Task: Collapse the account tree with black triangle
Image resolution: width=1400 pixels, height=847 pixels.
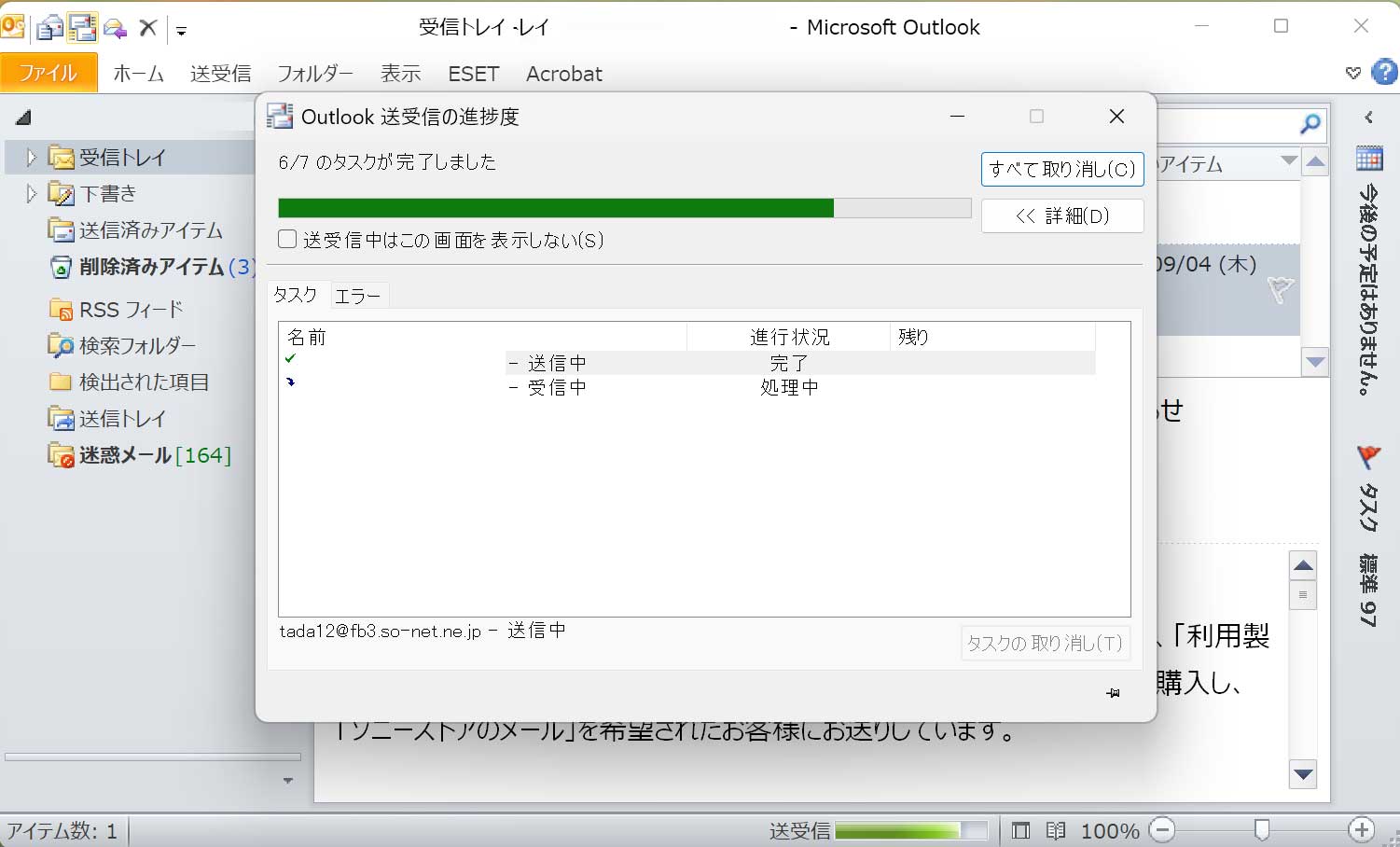Action: (x=24, y=118)
